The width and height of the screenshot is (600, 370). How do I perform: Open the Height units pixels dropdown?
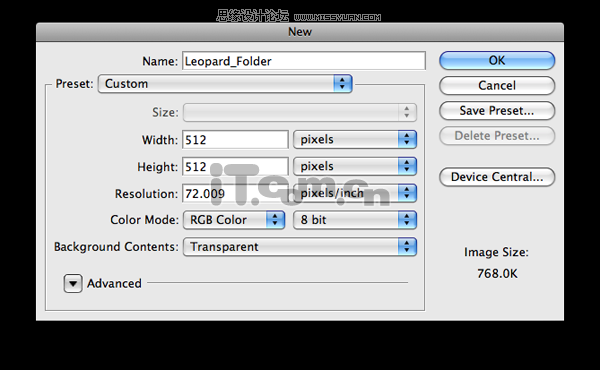point(355,166)
